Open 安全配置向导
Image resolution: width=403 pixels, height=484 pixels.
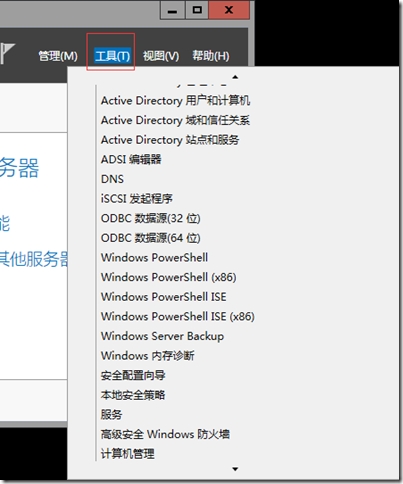pos(133,375)
